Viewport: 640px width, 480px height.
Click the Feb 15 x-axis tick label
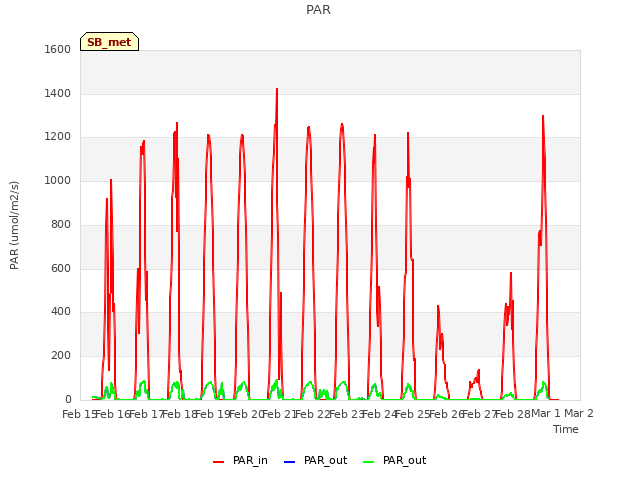click(x=79, y=414)
